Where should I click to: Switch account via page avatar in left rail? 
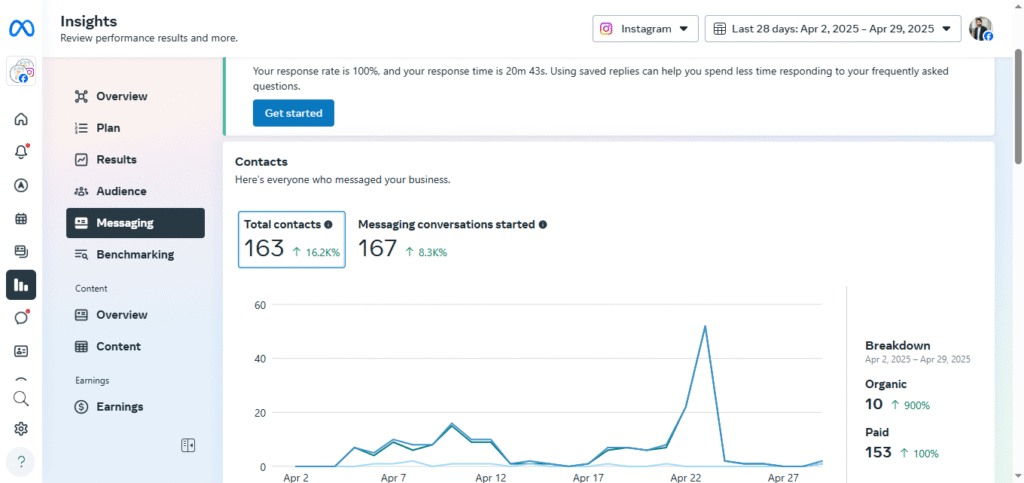pyautogui.click(x=21, y=72)
